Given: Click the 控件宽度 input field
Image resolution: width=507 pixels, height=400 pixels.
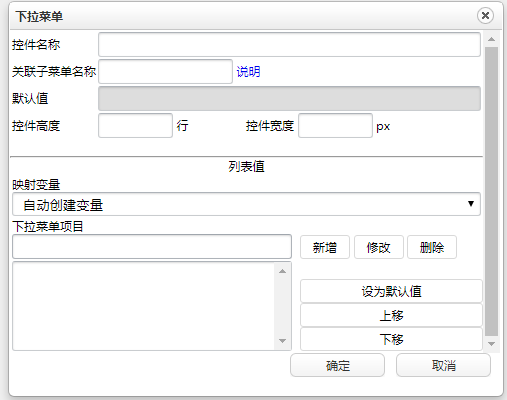Looking at the screenshot, I should (335, 126).
